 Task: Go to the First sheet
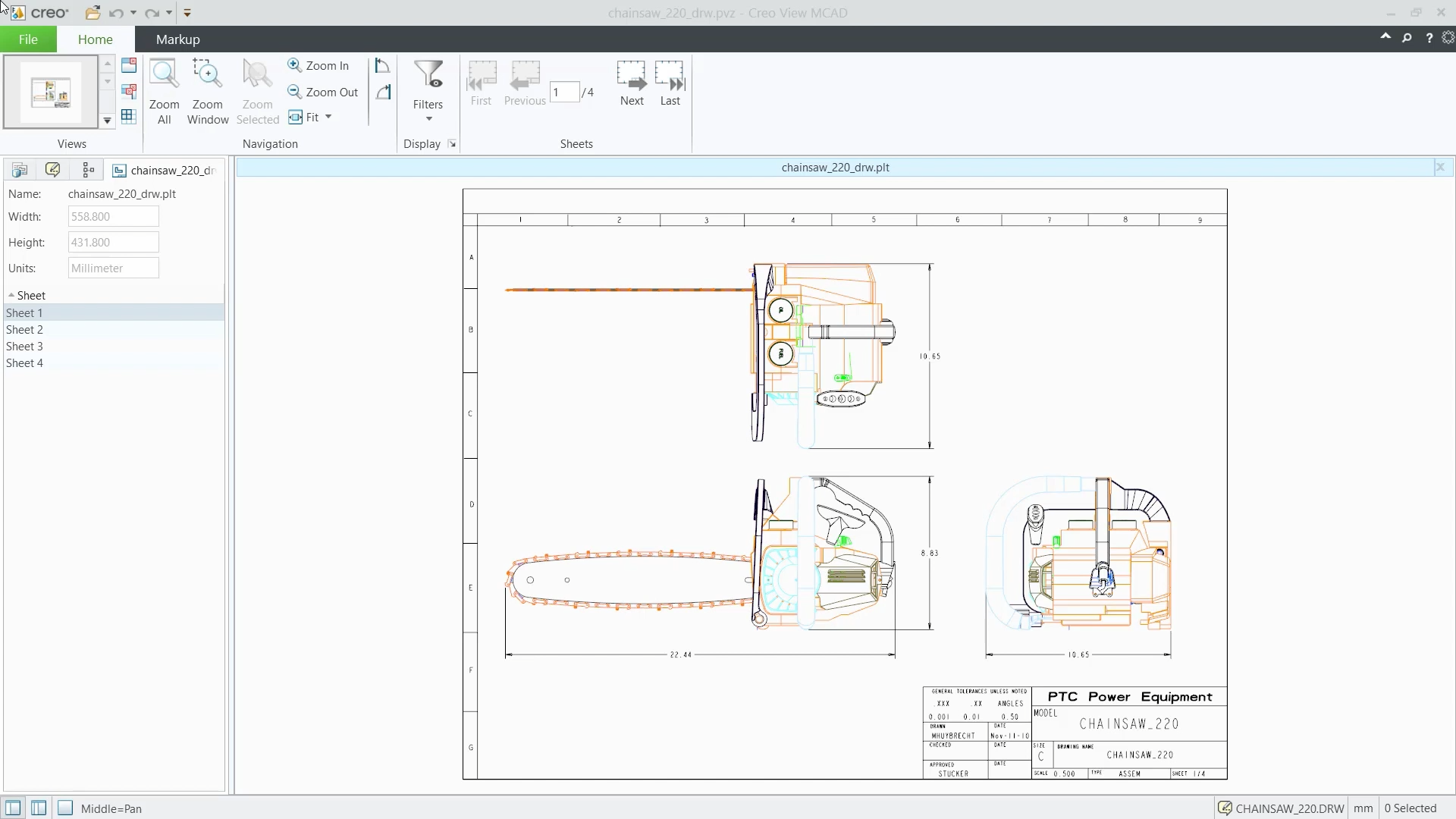(482, 83)
